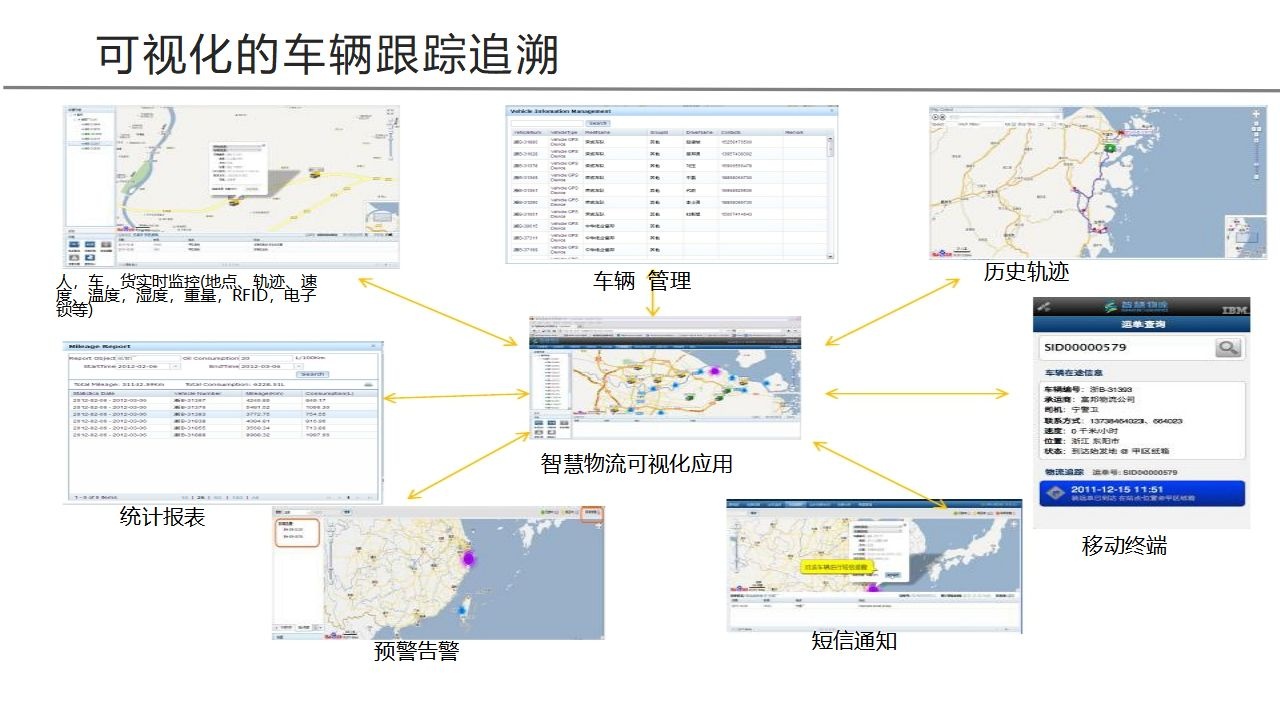1280x720 pixels.
Task: Click the VehicleType column header in vehicle table
Action: (x=566, y=132)
